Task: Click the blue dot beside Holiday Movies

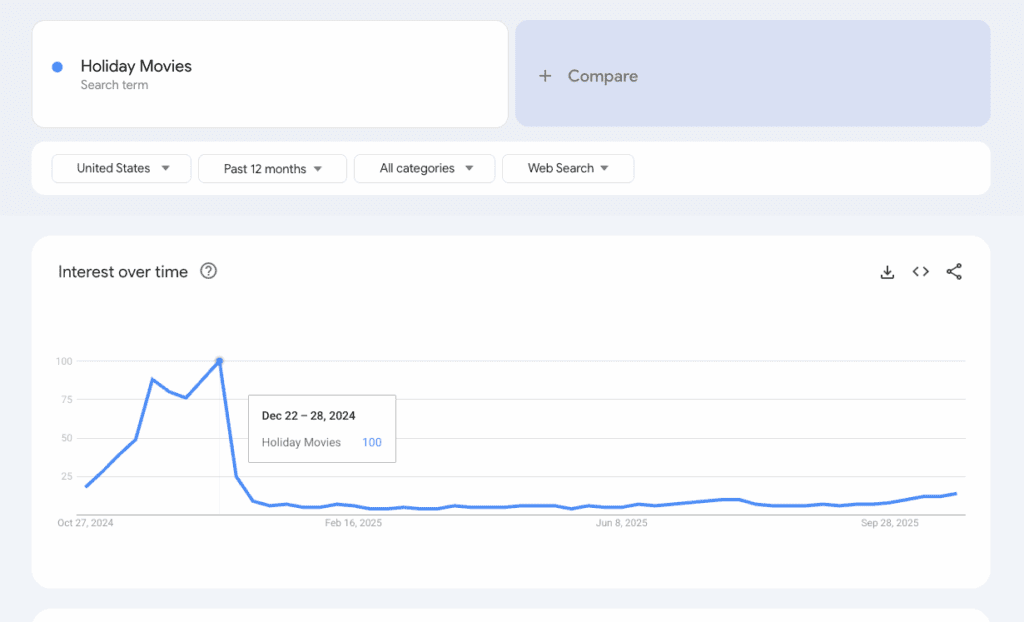Action: (57, 67)
